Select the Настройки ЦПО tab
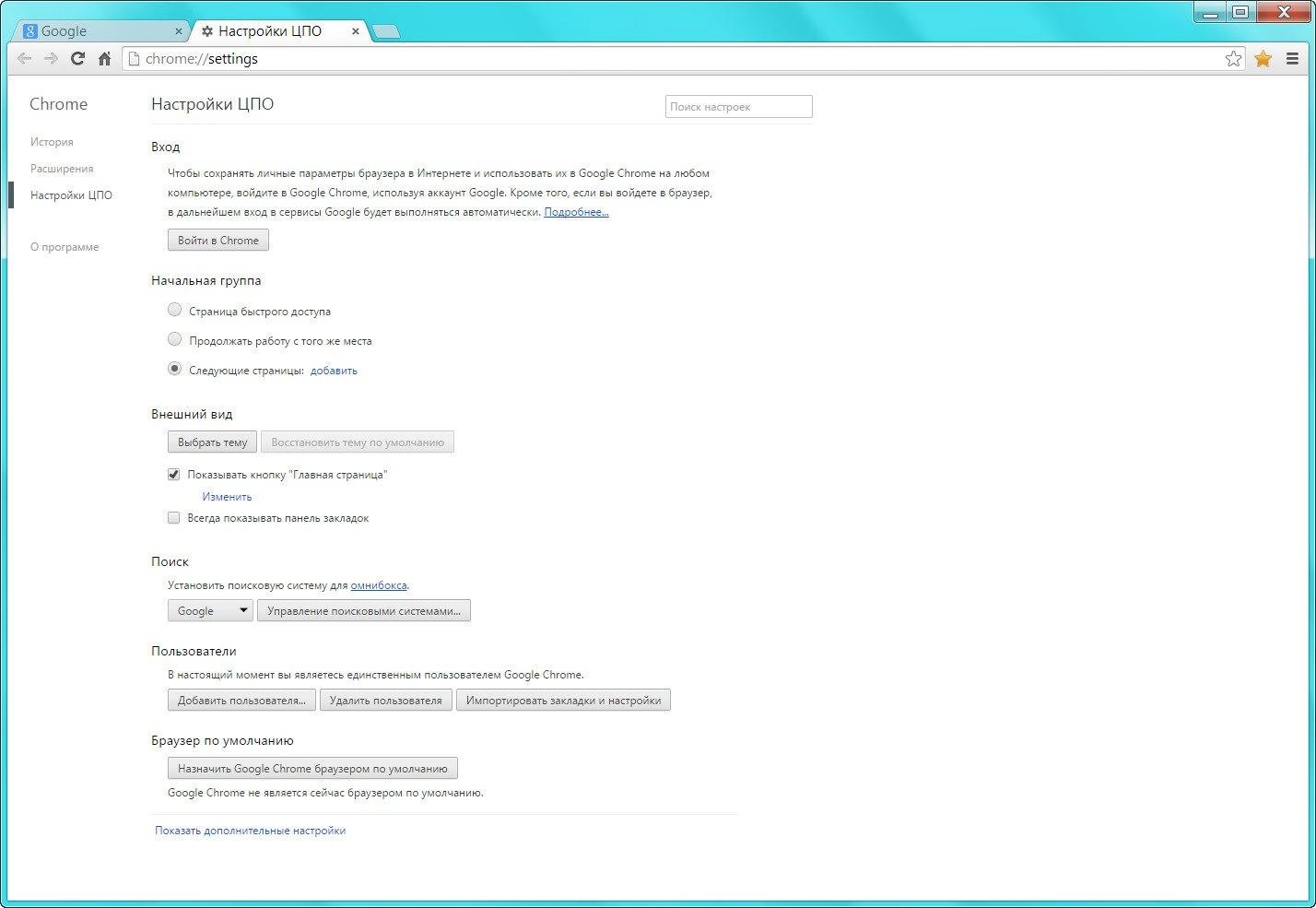This screenshot has width=1316, height=908. point(278,31)
